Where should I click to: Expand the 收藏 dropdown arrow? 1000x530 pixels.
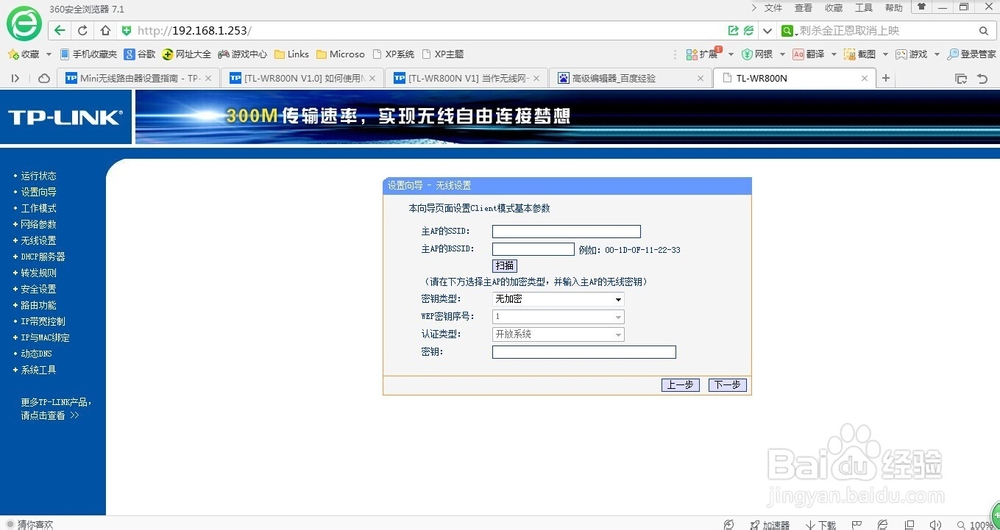pos(48,54)
